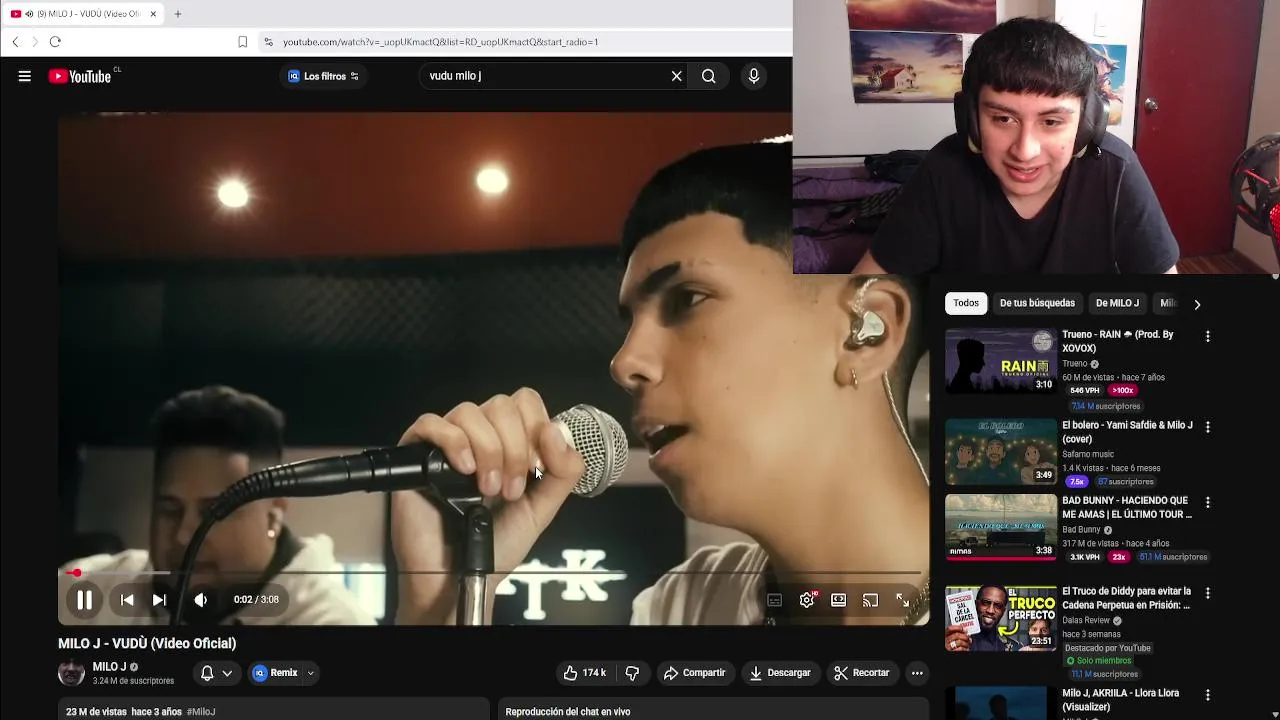This screenshot has width=1280, height=720.
Task: Open Bad Bunny Haciendo Que Me Amas thumbnail
Action: (1001, 527)
